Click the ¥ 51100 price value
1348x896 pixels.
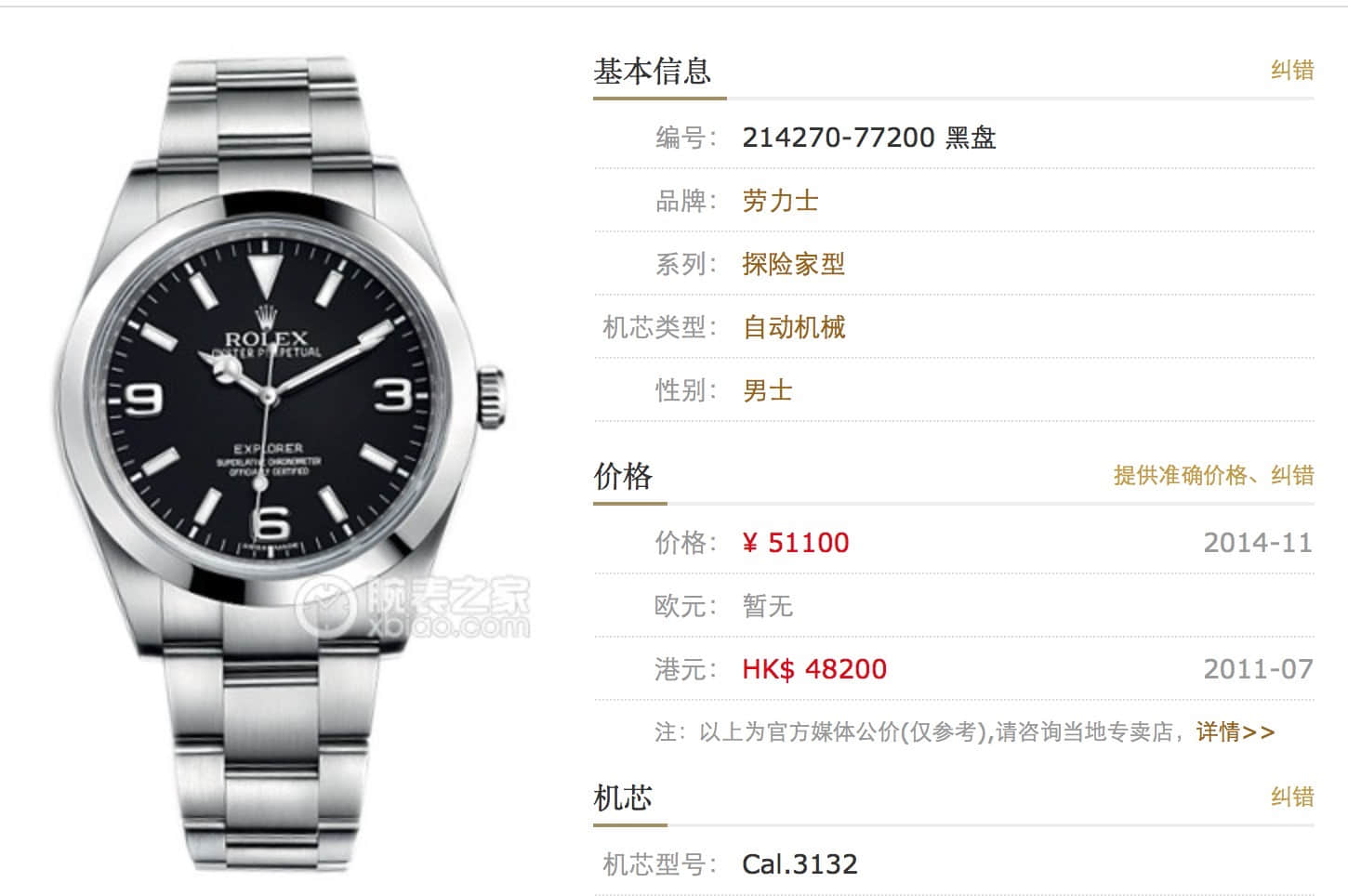point(796,543)
